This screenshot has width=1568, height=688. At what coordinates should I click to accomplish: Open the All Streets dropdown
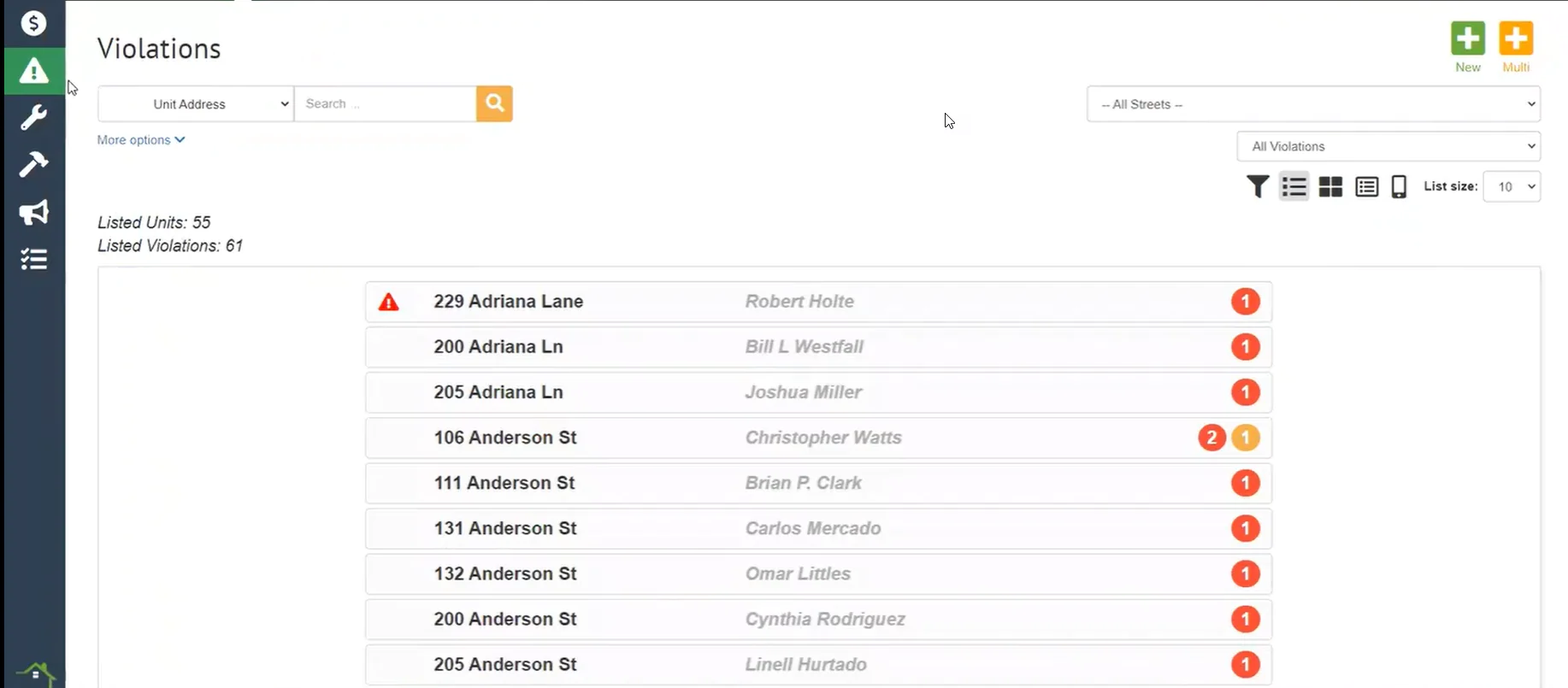pos(1313,104)
